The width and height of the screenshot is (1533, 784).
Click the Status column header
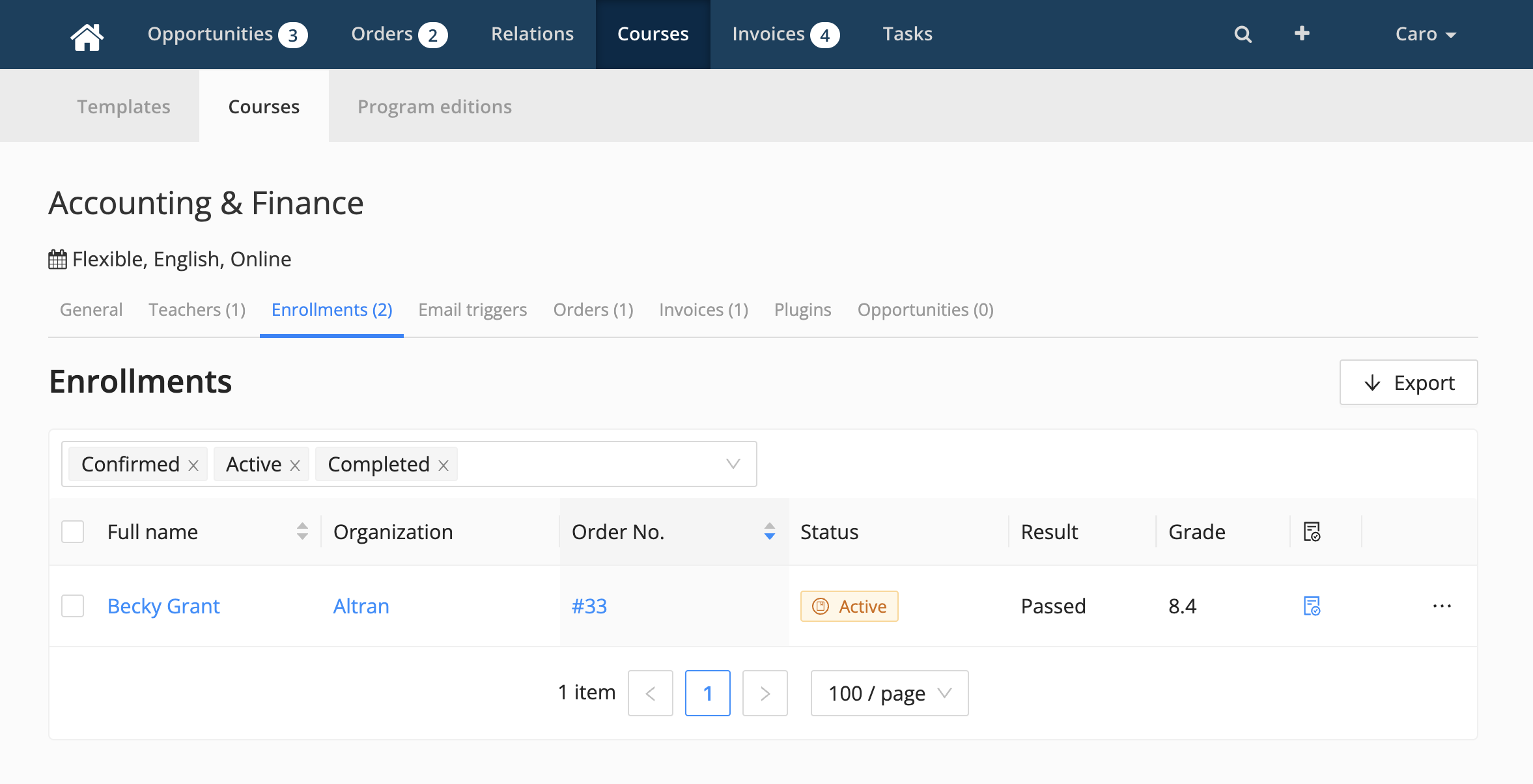(829, 532)
